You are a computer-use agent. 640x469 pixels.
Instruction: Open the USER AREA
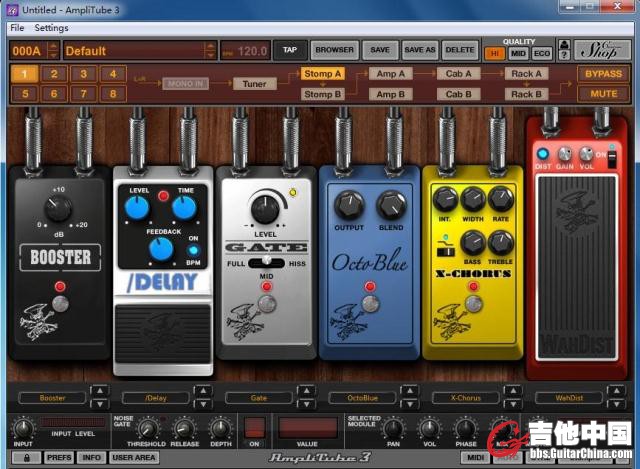133,458
